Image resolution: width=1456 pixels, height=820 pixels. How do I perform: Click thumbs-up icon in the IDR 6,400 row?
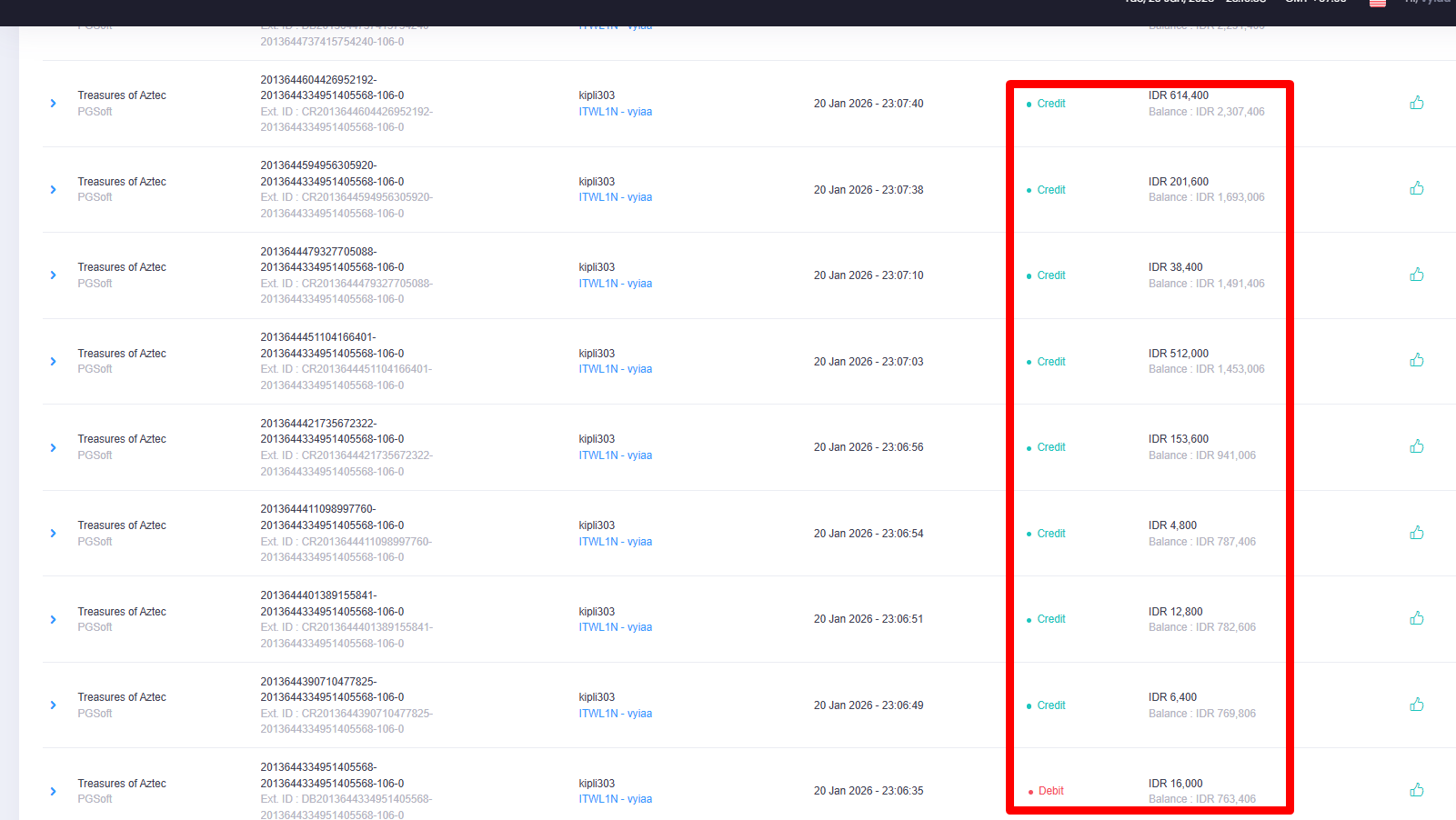coord(1417,705)
